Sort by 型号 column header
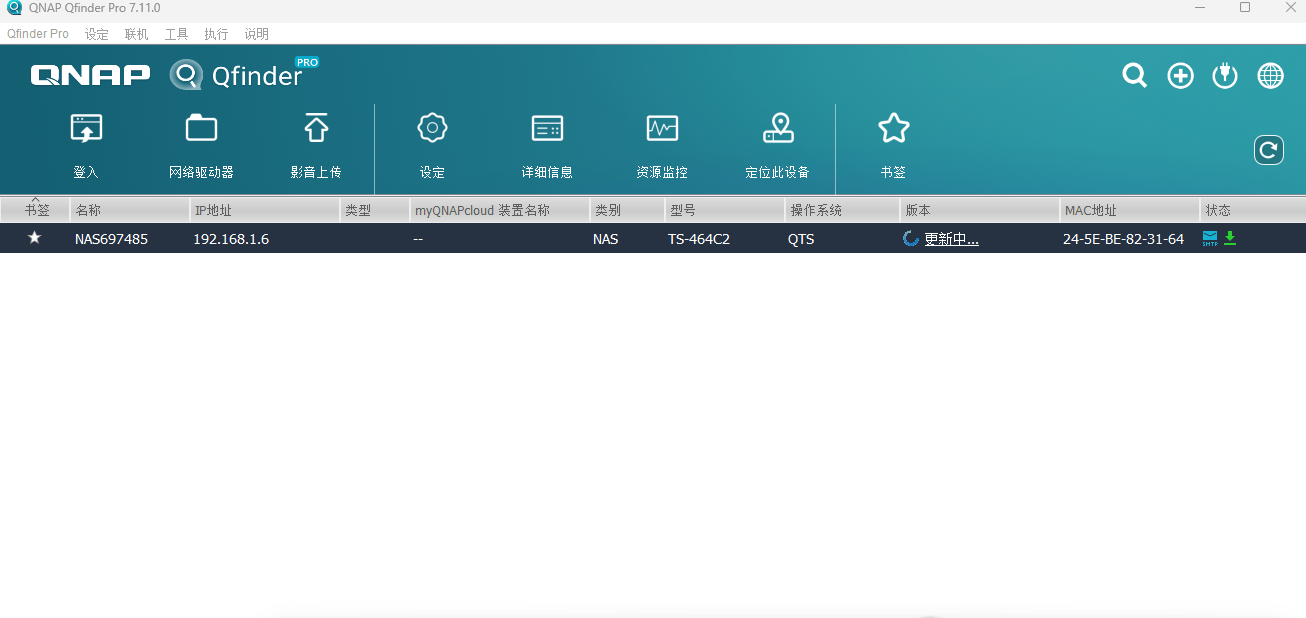 pos(725,210)
